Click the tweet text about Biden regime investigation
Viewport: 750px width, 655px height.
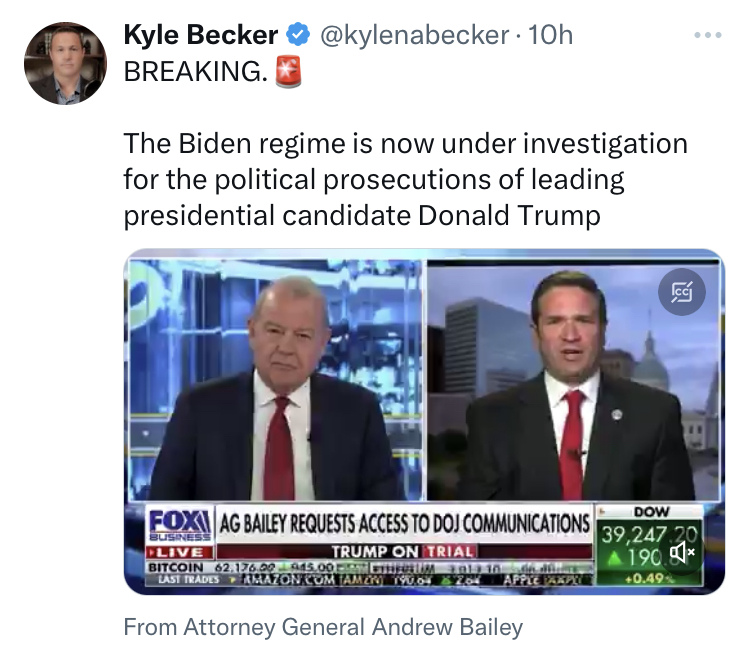coord(405,180)
